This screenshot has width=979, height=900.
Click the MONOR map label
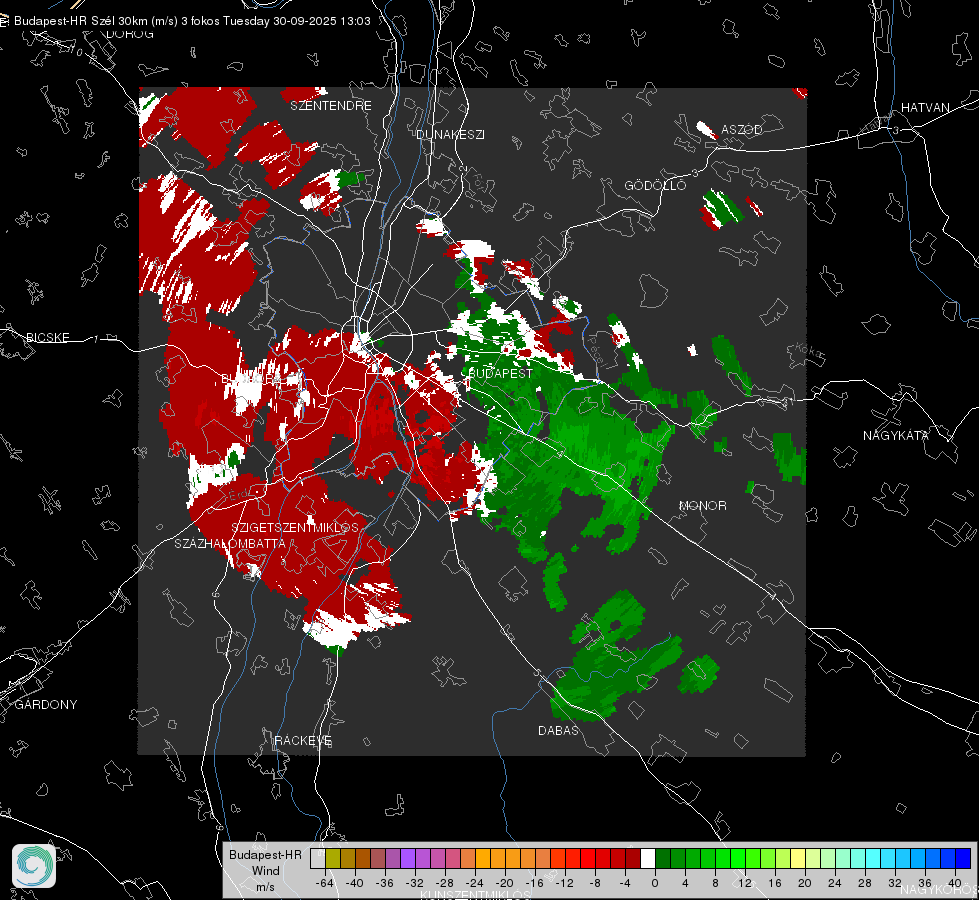702,506
